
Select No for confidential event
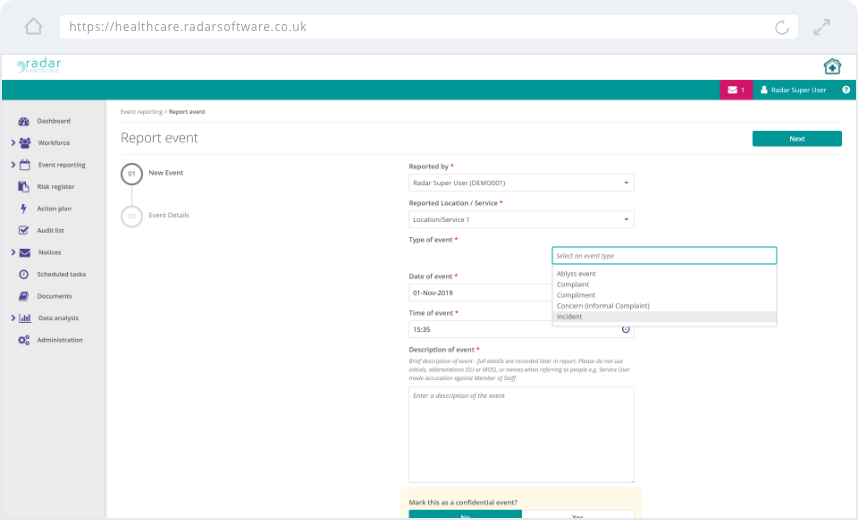click(x=465, y=515)
